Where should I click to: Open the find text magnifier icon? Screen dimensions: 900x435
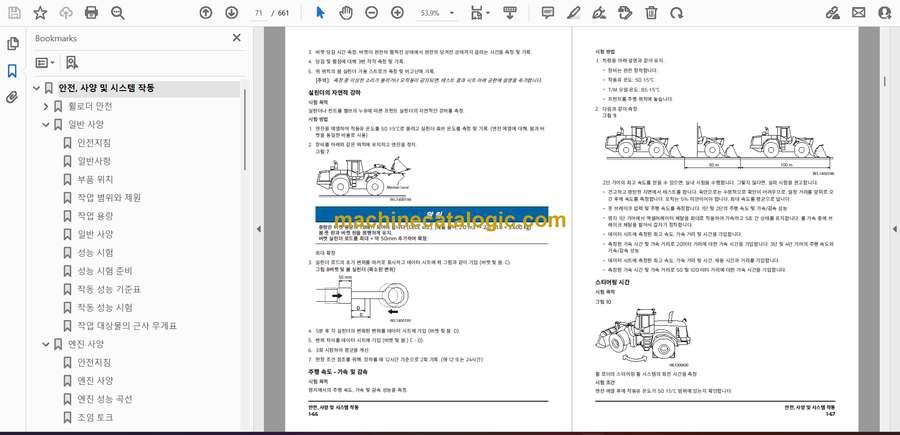[x=118, y=13]
